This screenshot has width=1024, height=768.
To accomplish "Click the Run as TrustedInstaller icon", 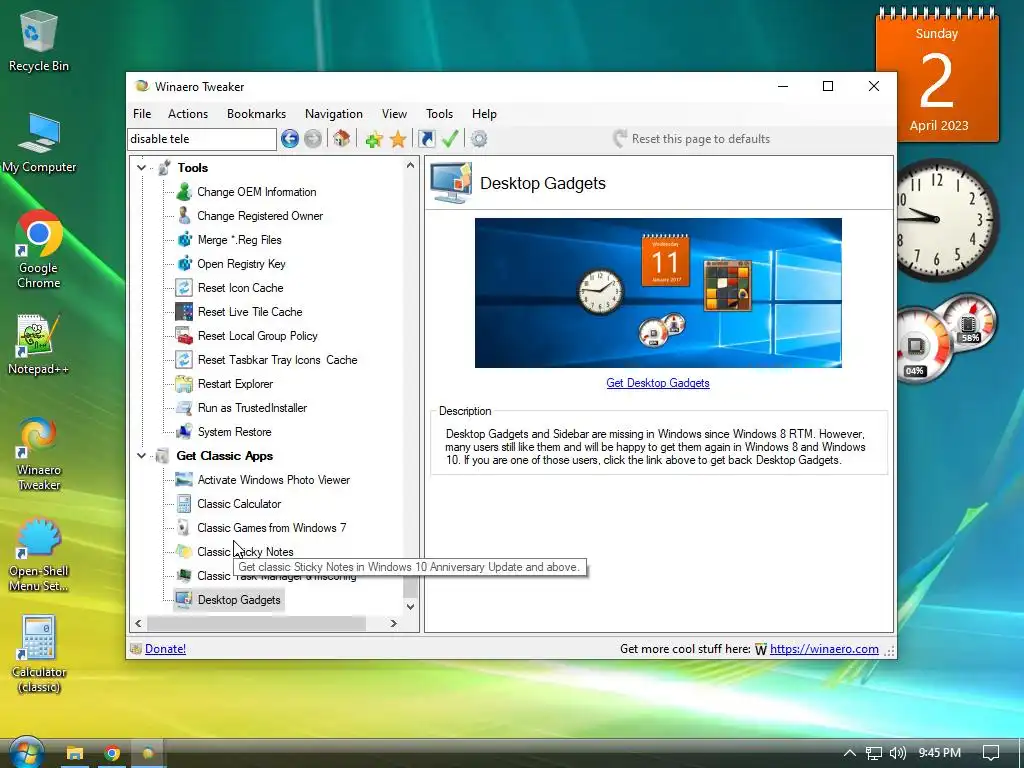I will click(184, 408).
